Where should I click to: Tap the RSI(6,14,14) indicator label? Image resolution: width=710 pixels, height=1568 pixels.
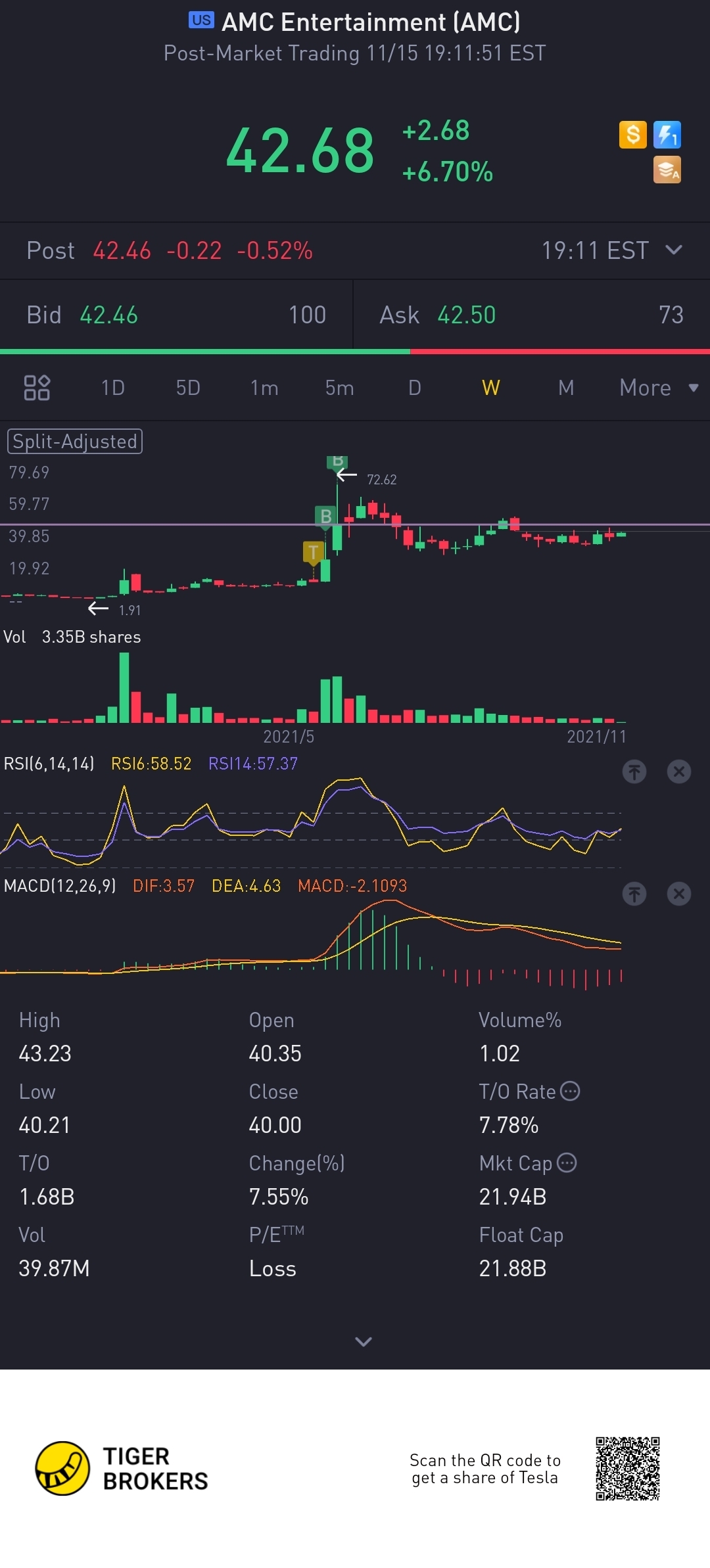tap(49, 764)
